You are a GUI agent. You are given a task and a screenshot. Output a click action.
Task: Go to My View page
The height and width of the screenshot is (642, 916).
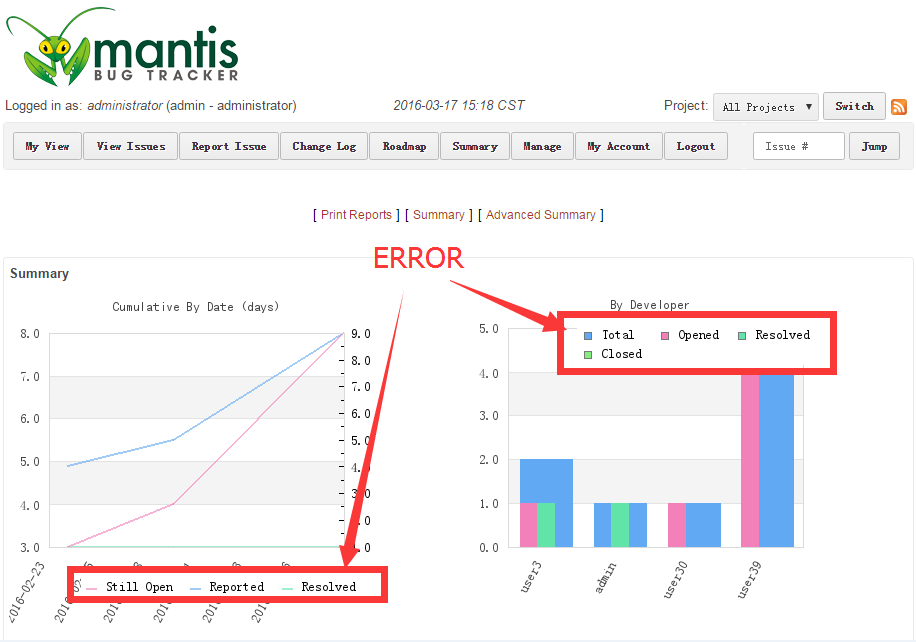(x=47, y=146)
